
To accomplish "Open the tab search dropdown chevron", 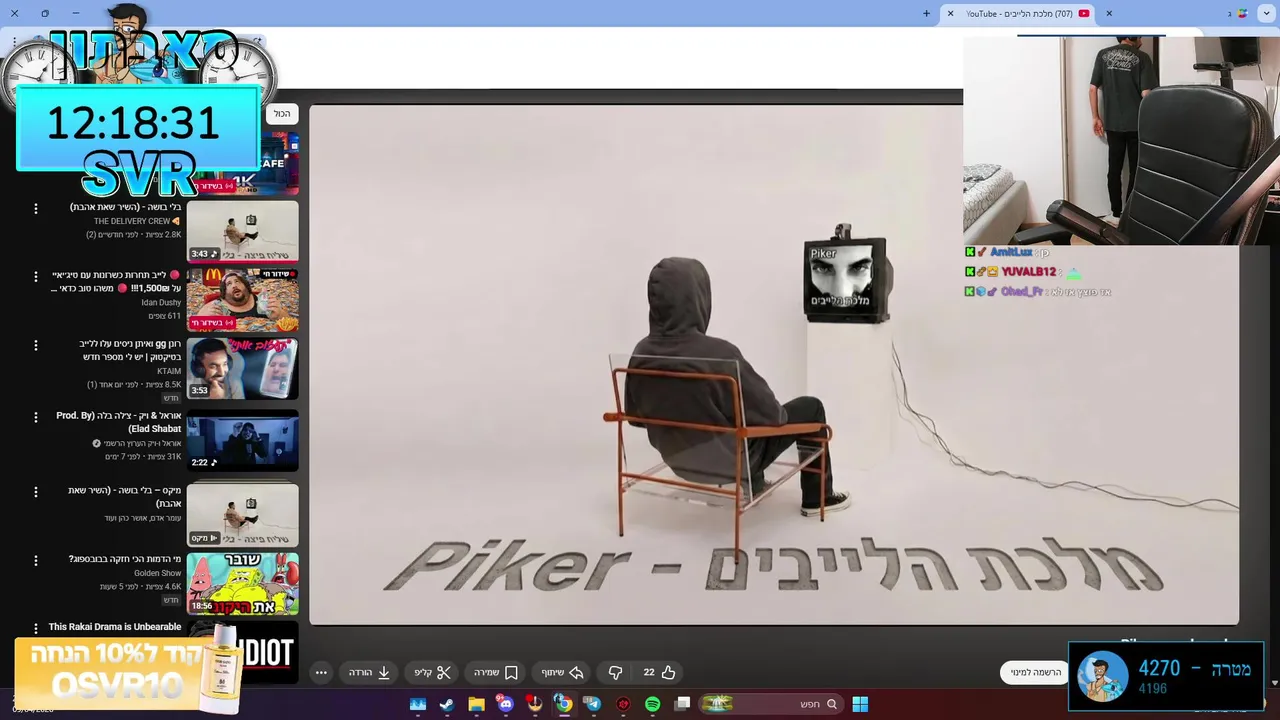I will pyautogui.click(x=1267, y=14).
